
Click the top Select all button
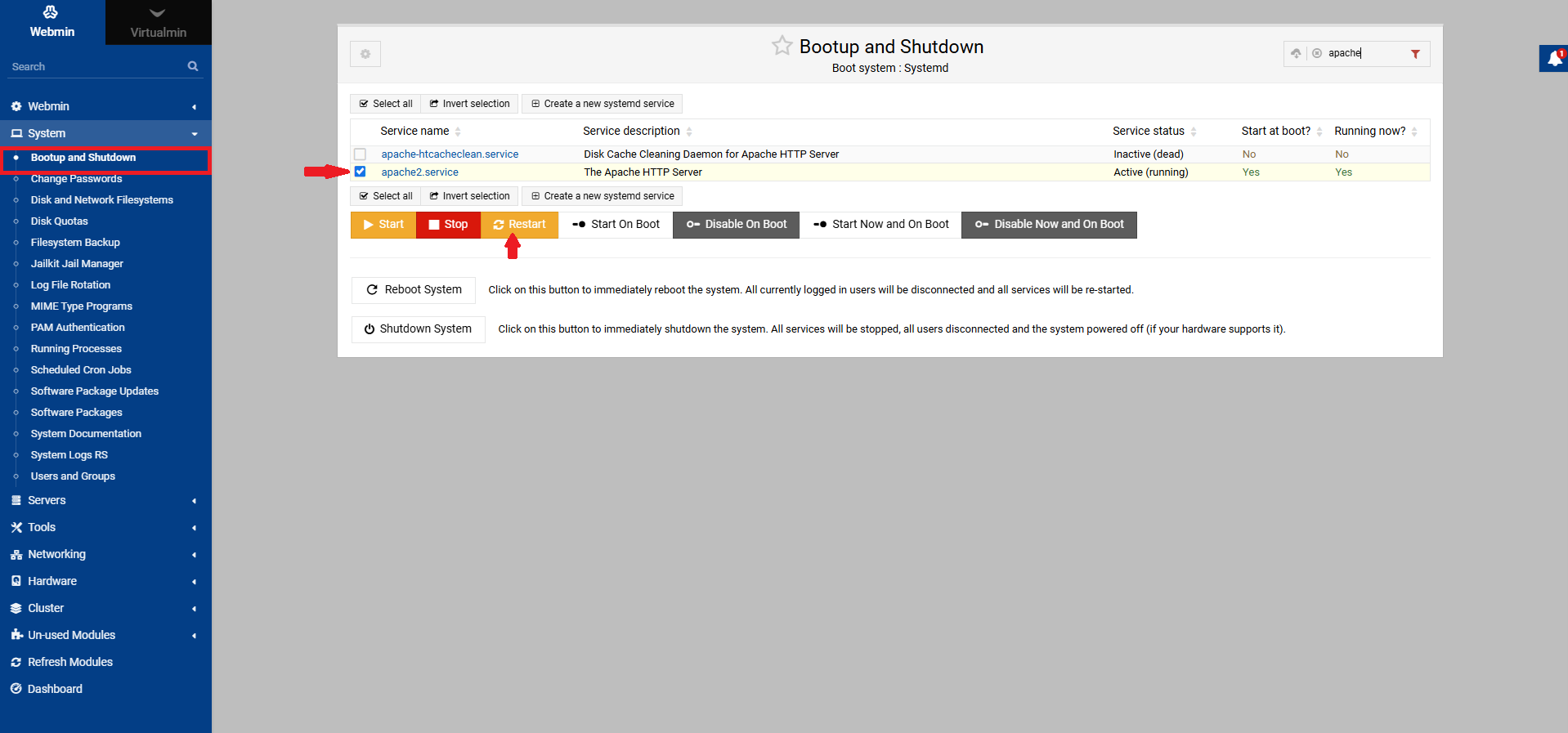click(386, 104)
